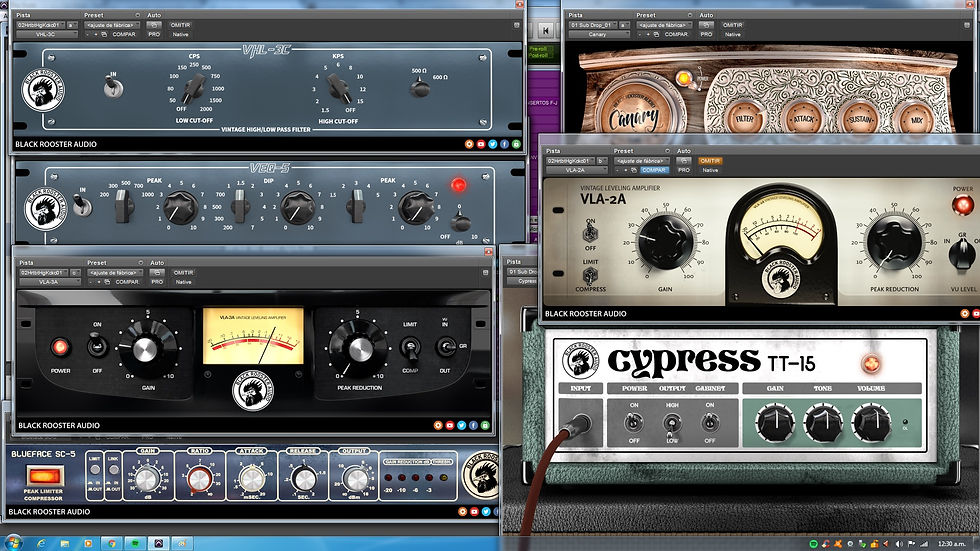The width and height of the screenshot is (980, 551).
Task: Open settings gear icon in VHL-3C footer
Action: tap(469, 144)
